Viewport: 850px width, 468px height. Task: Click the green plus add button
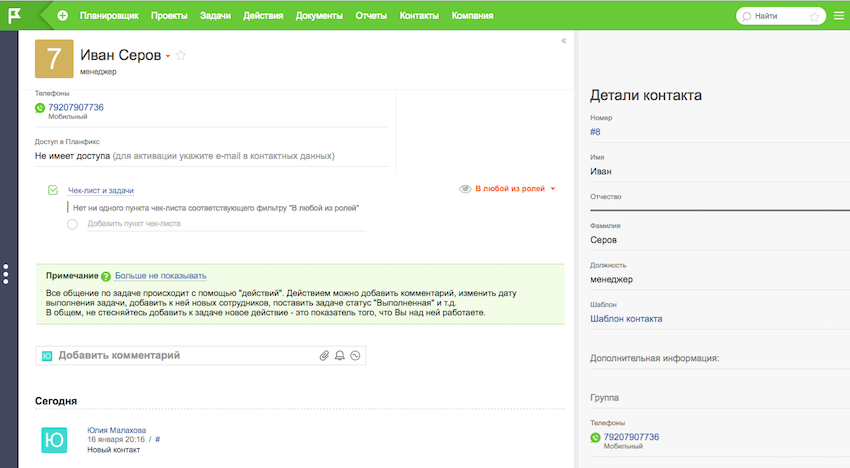point(63,16)
